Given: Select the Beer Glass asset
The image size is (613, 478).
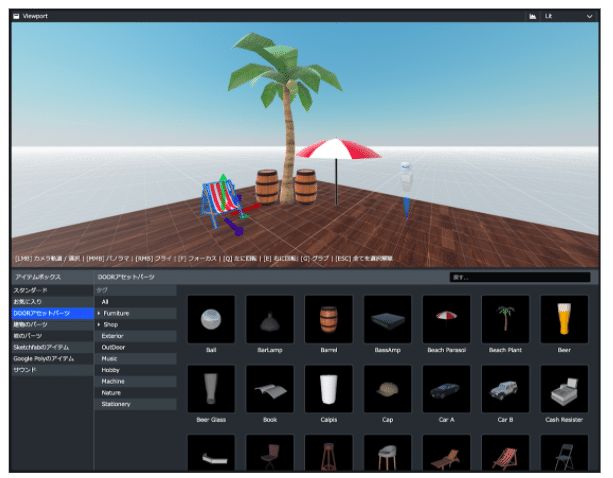Looking at the screenshot, I should [x=211, y=389].
